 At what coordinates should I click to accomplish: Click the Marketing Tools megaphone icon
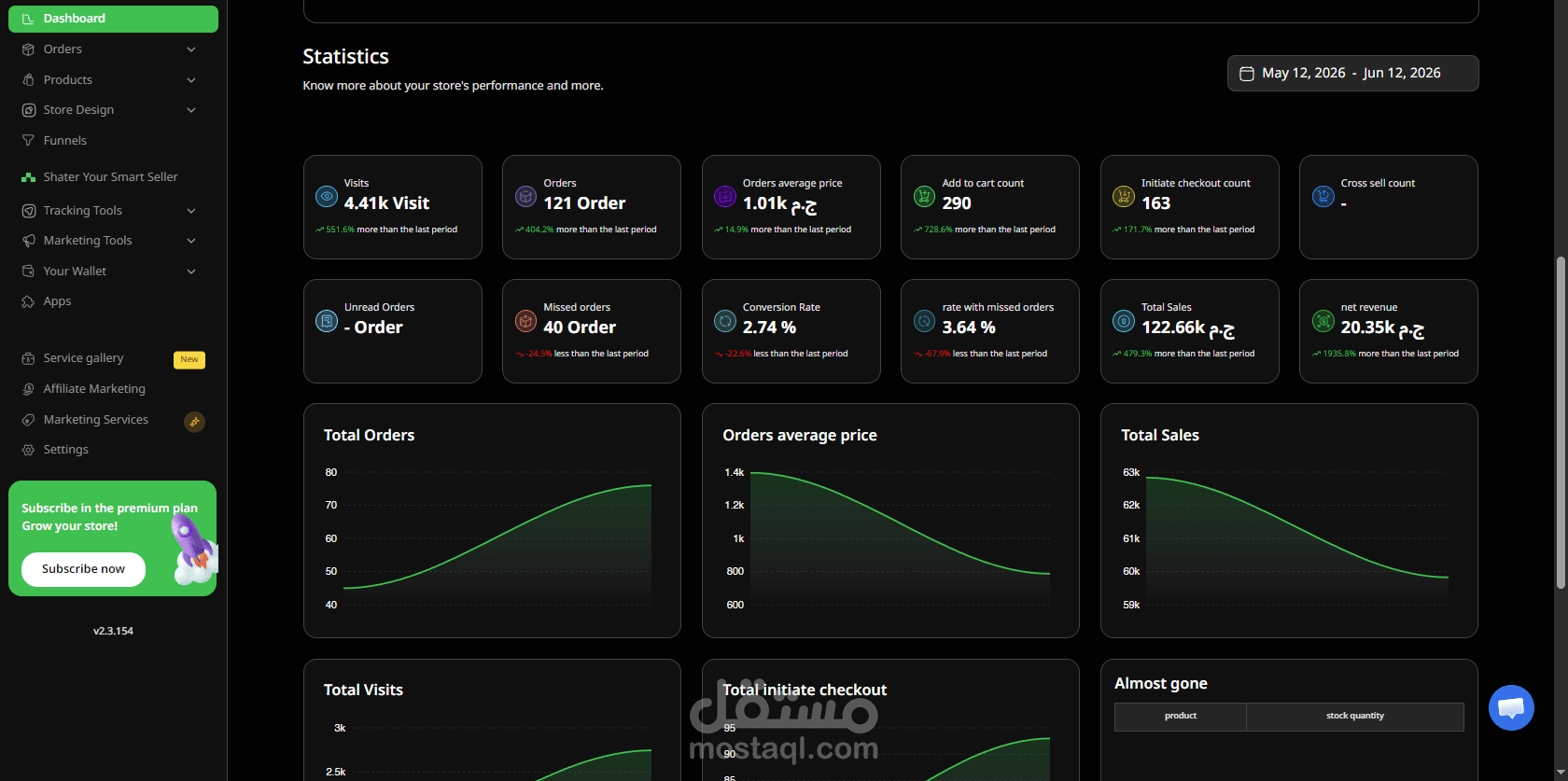[28, 241]
